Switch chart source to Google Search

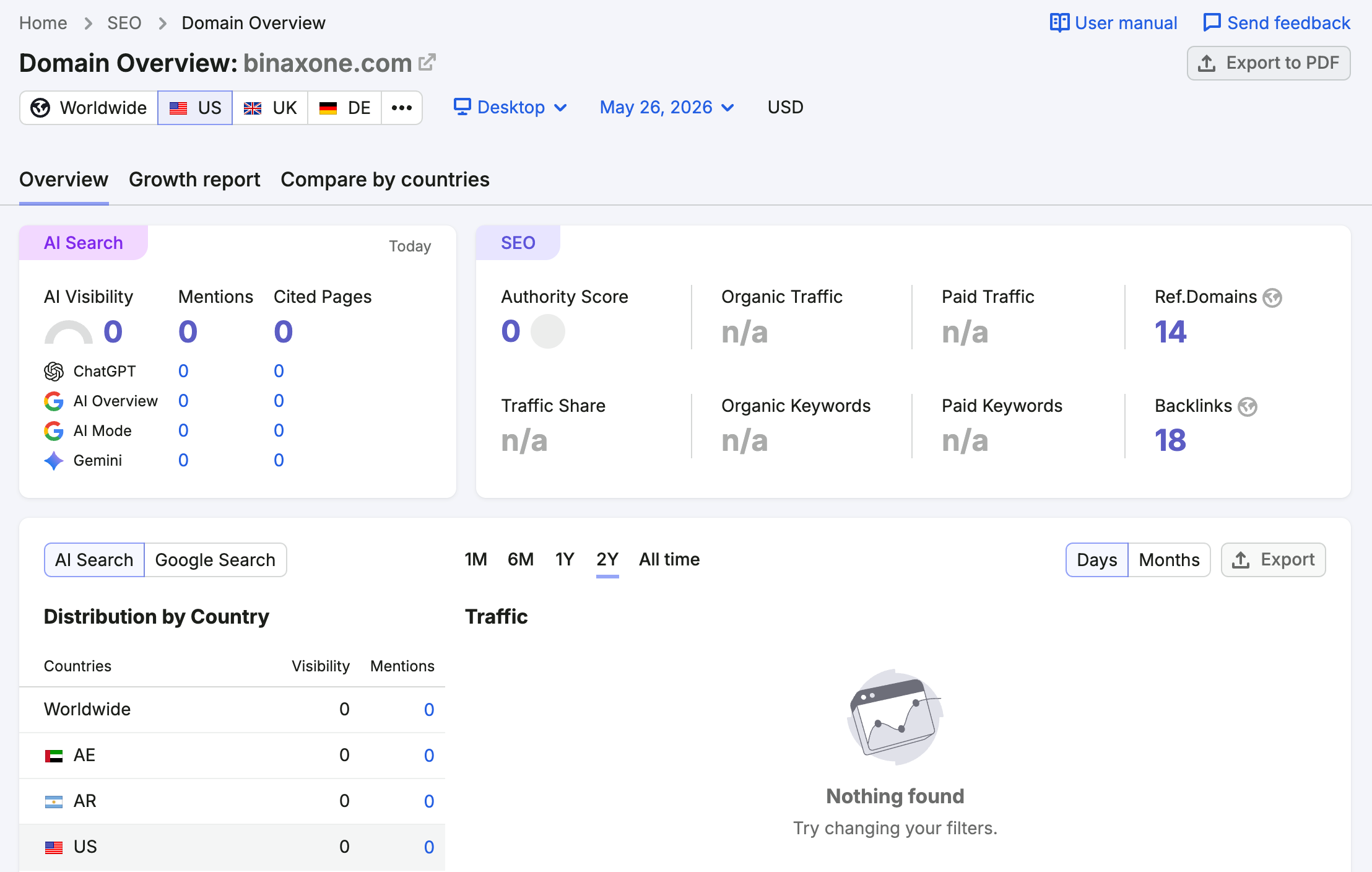coord(215,560)
